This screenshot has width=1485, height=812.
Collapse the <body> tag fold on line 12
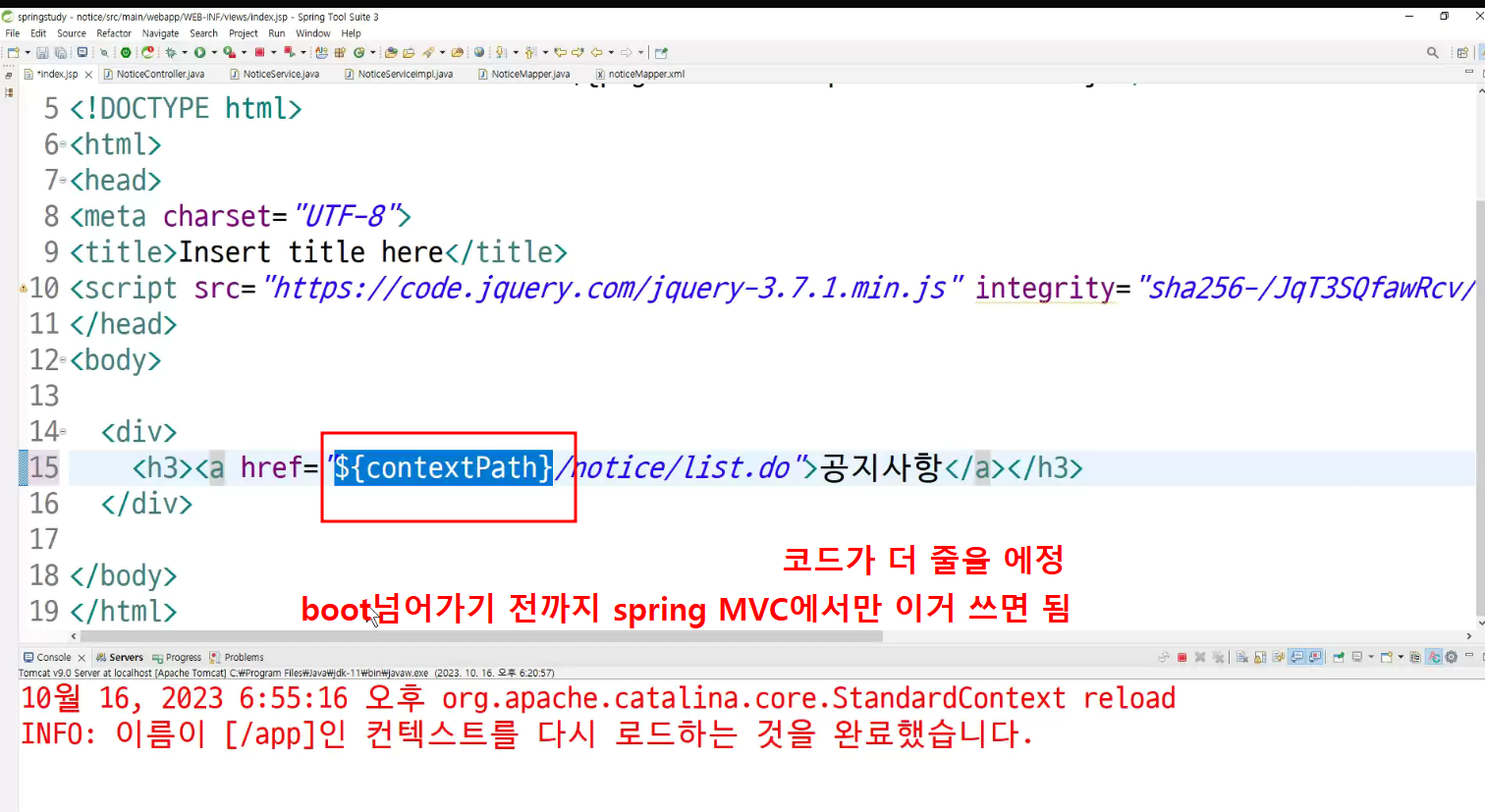(x=63, y=361)
